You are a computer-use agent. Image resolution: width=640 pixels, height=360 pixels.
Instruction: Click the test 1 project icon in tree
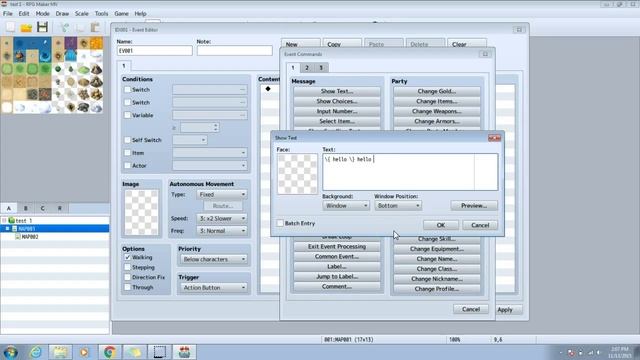12,220
